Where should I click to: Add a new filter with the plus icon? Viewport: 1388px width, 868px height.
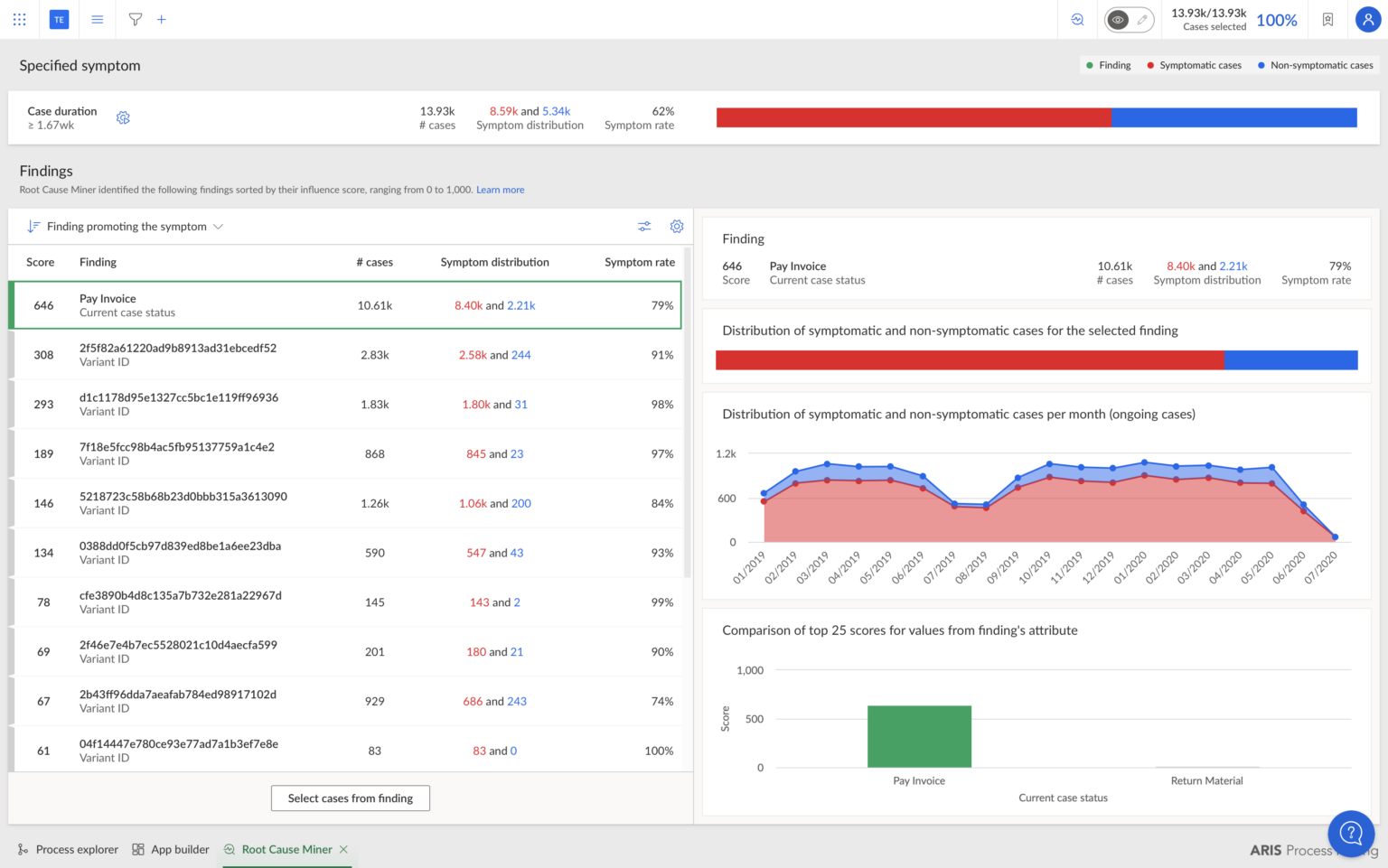161,19
